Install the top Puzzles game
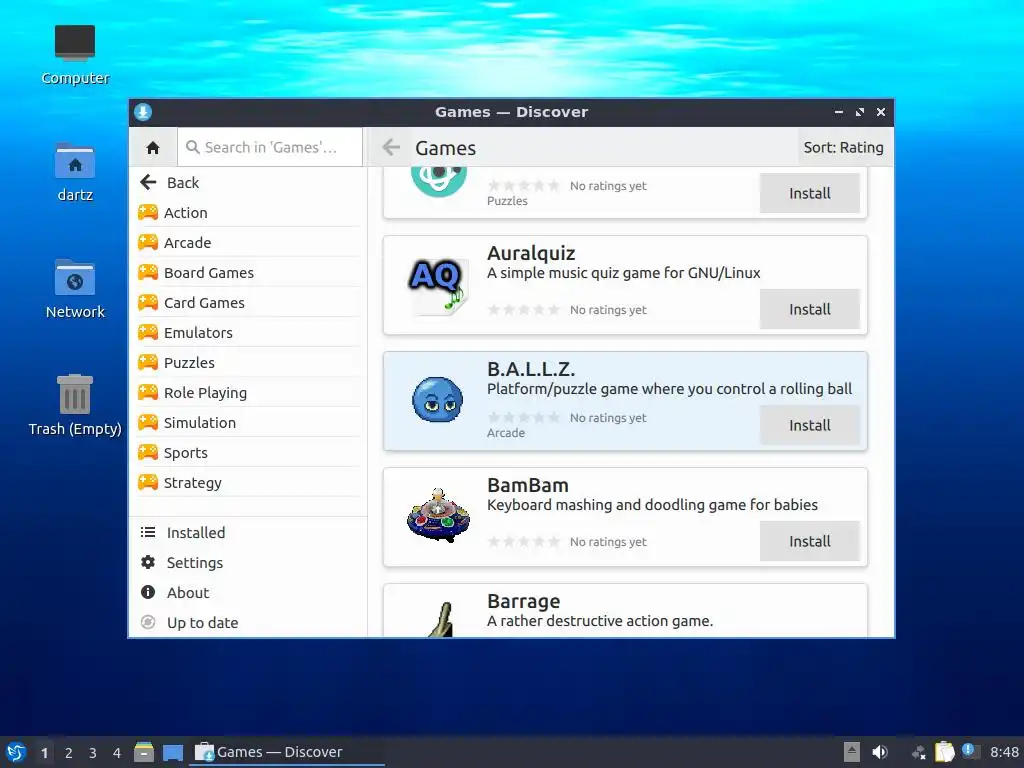This screenshot has height=768, width=1024. (810, 193)
